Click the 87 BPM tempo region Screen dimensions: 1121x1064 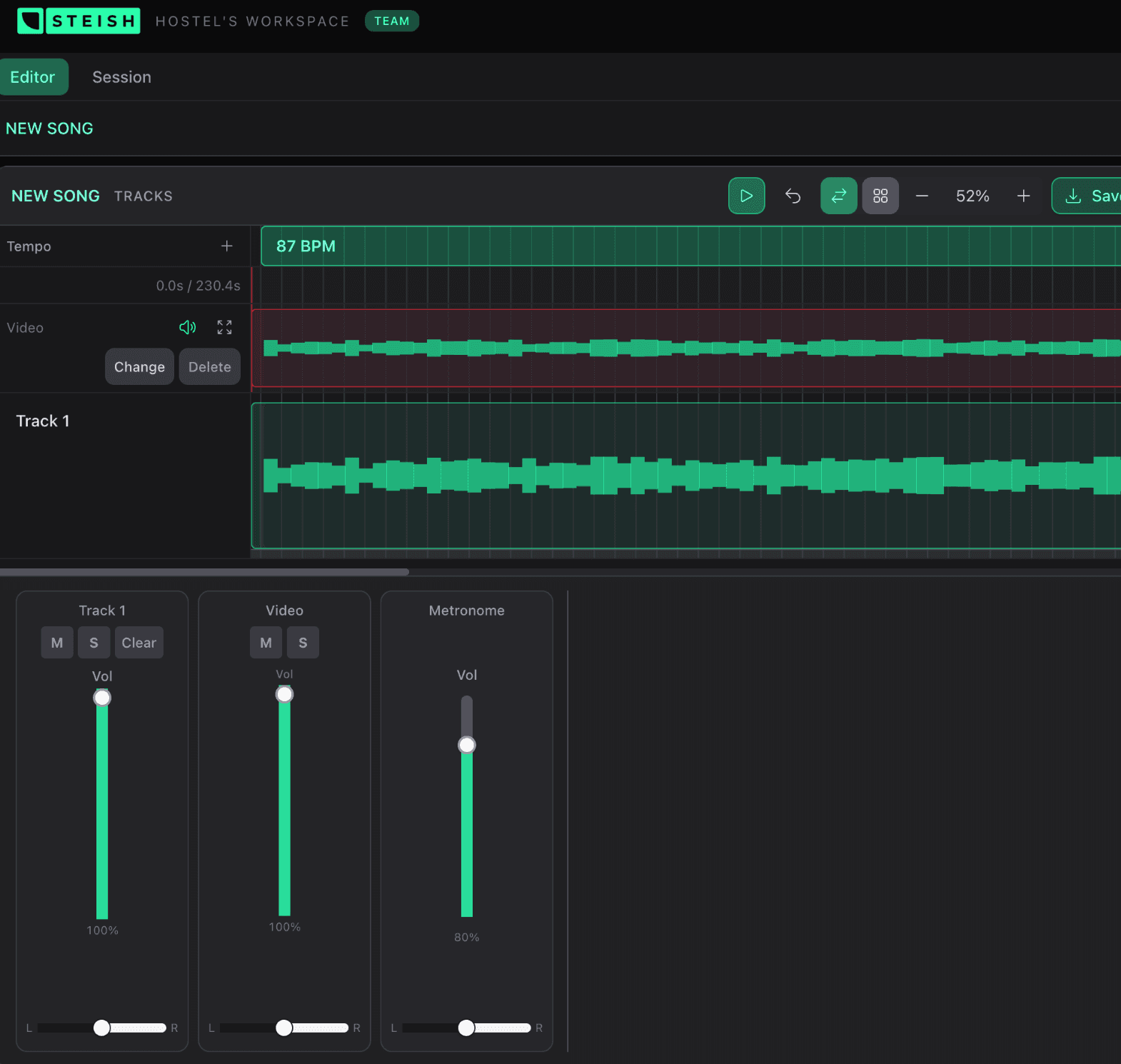coord(306,246)
